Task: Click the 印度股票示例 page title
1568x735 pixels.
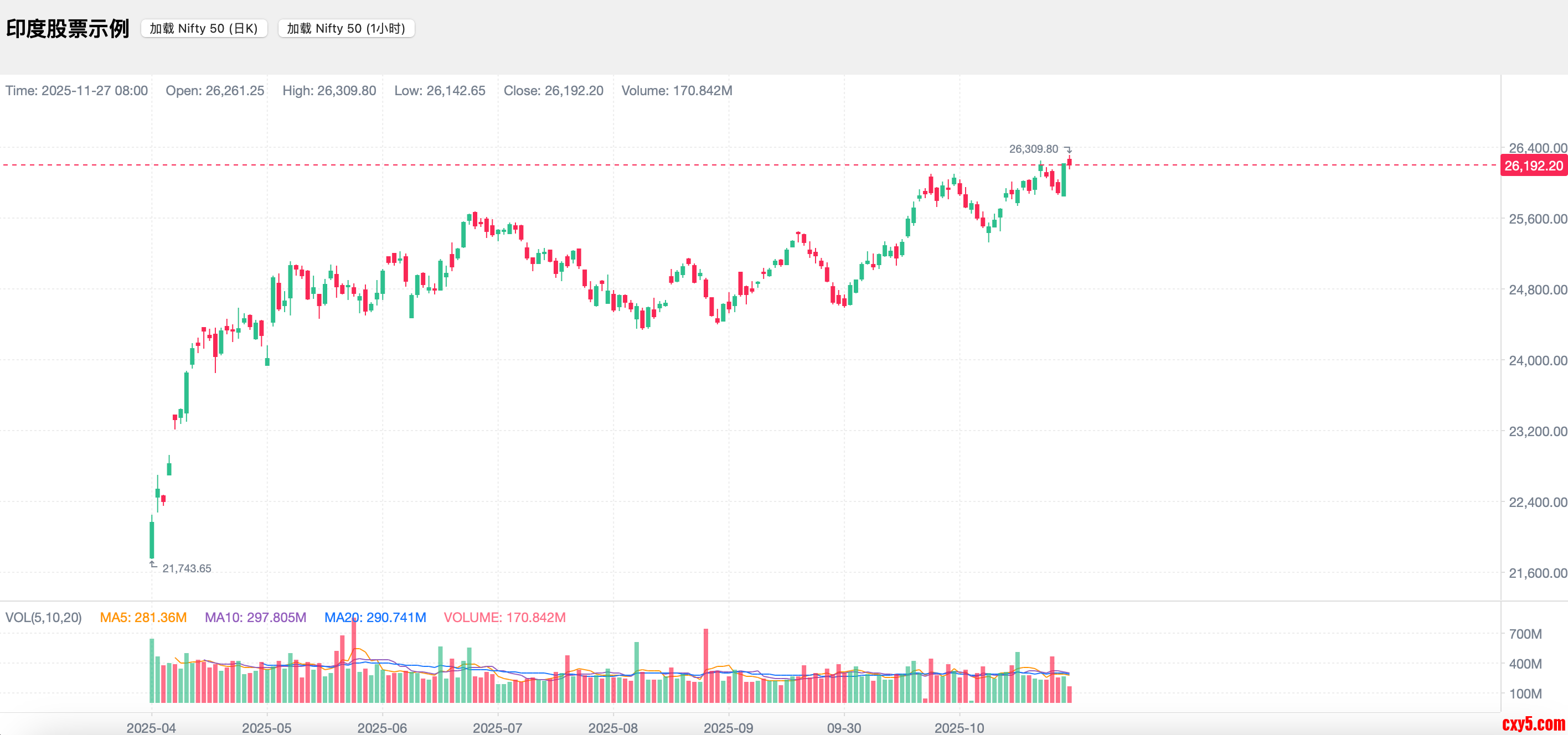Action: [68, 29]
